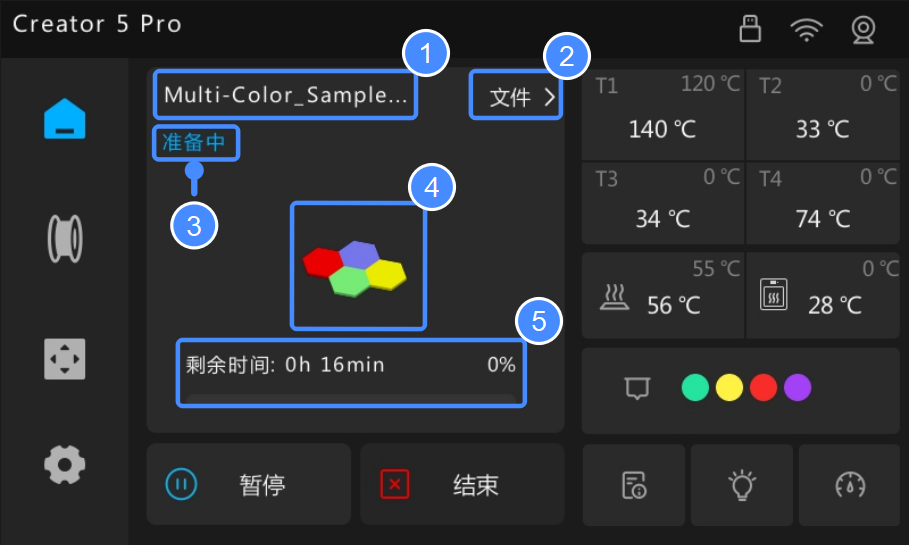
Task: Open the print file info button
Action: [x=634, y=485]
